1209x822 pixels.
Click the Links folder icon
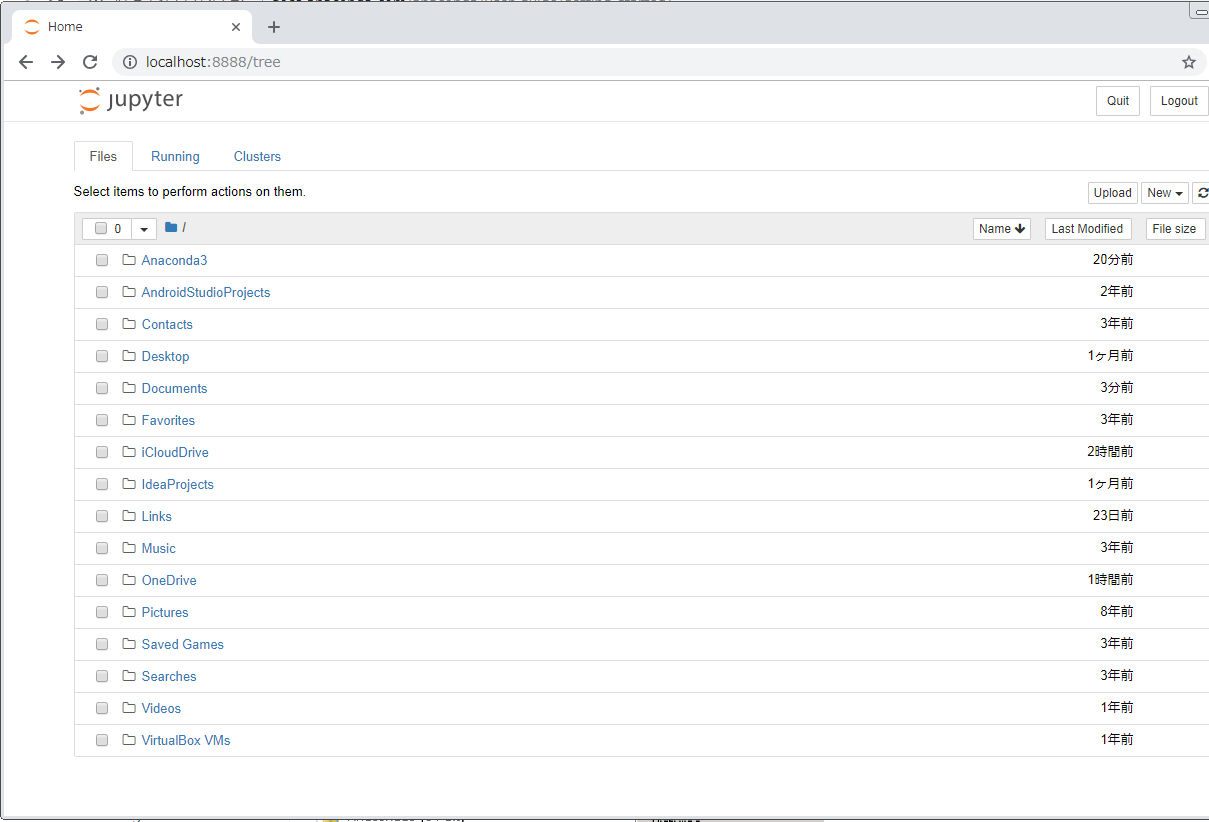click(x=129, y=516)
